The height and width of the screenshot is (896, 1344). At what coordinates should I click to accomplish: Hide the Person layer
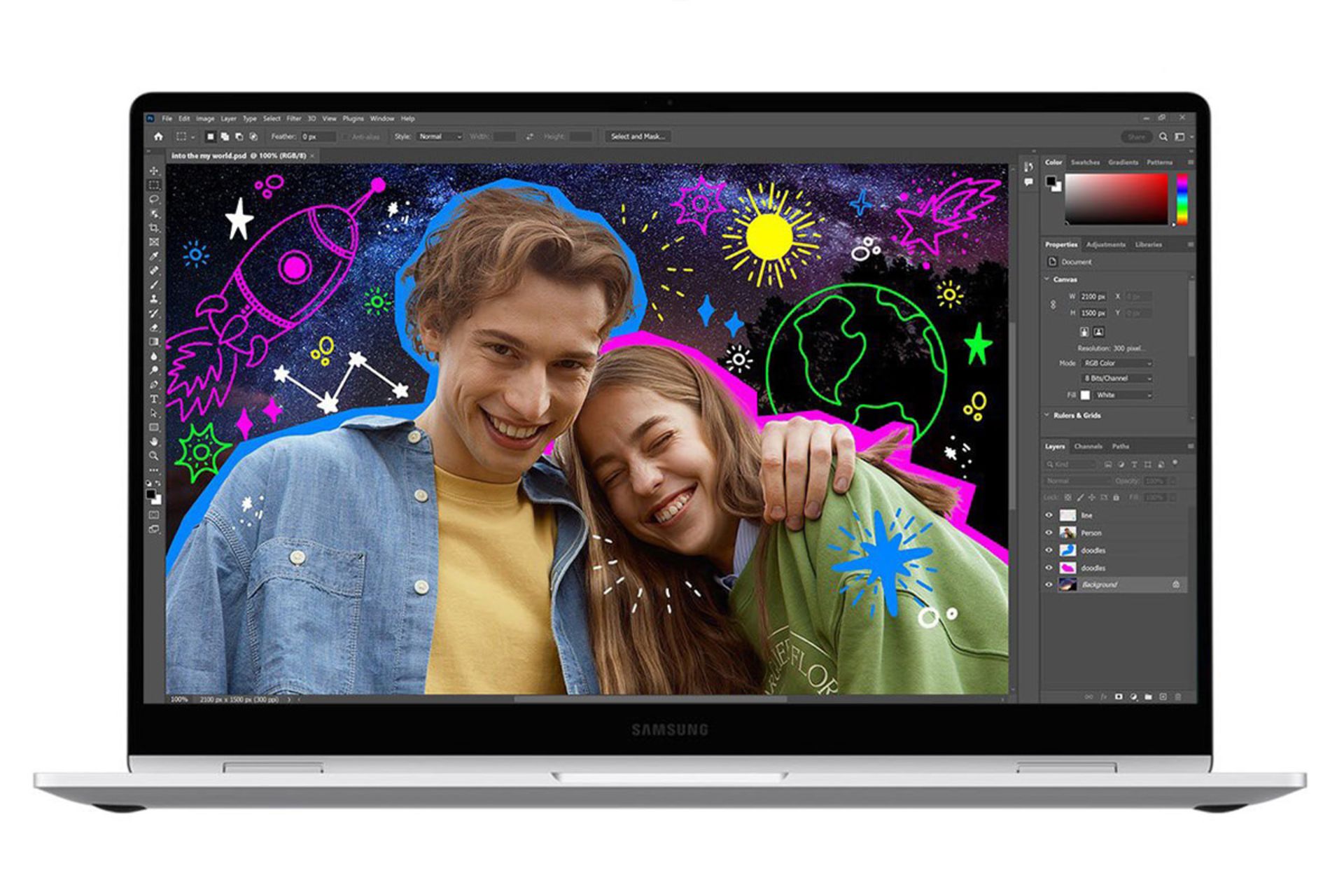point(1049,533)
